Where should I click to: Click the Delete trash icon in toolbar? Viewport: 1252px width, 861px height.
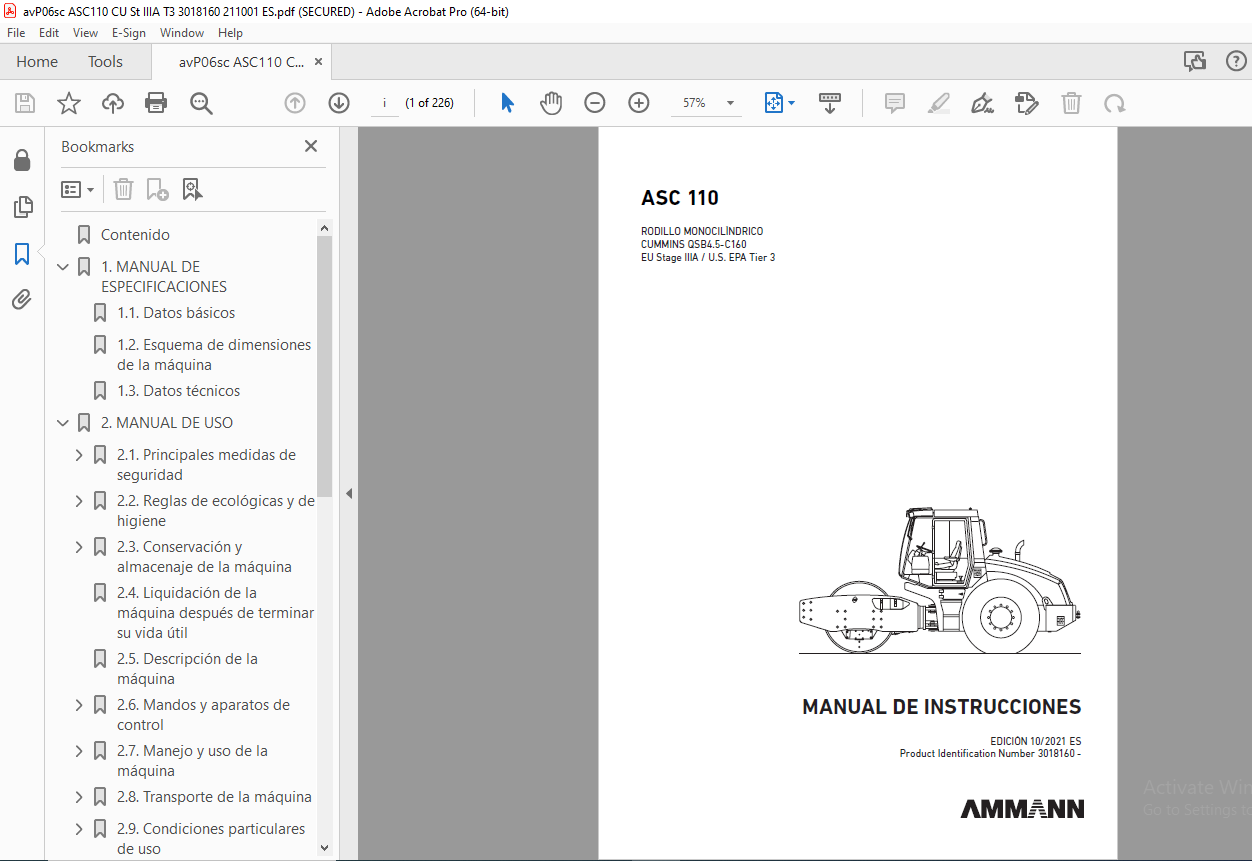click(x=1071, y=103)
